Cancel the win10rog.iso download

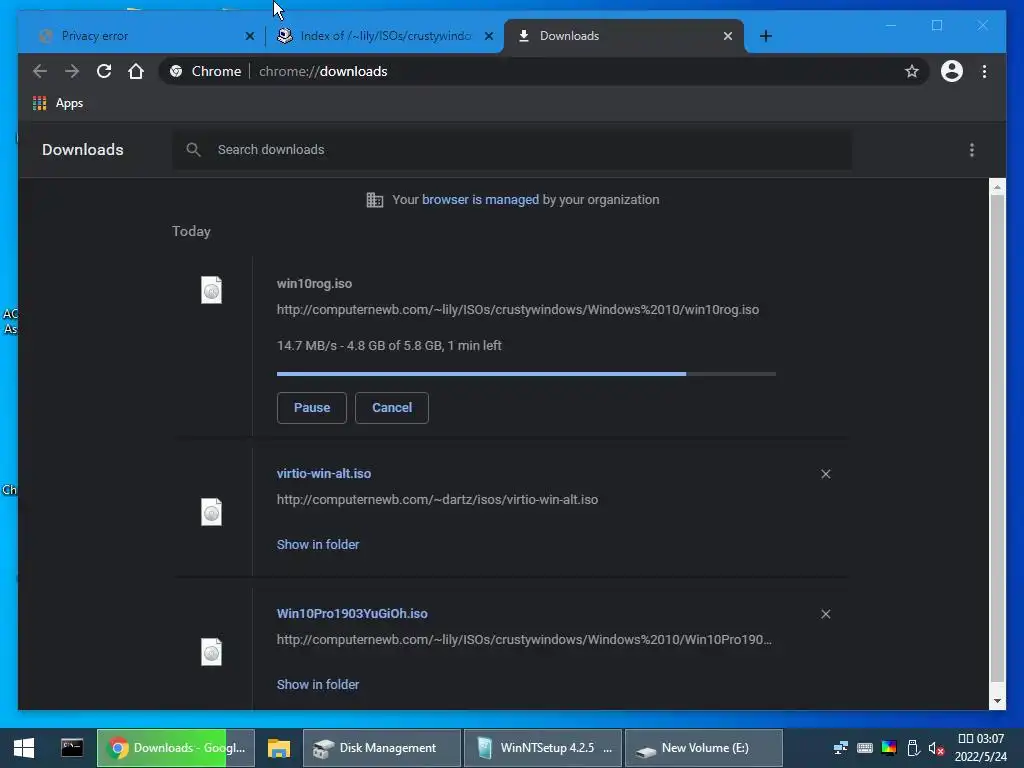392,408
